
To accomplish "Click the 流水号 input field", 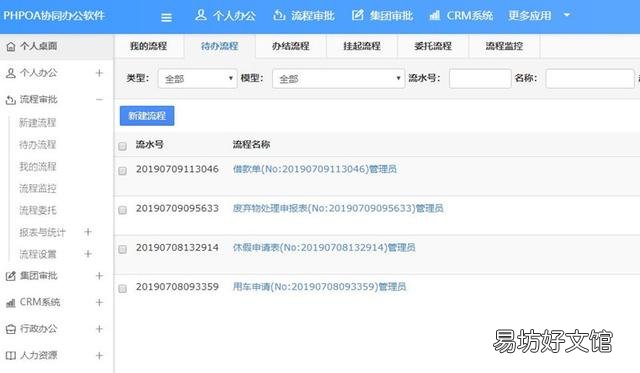I will [x=480, y=78].
